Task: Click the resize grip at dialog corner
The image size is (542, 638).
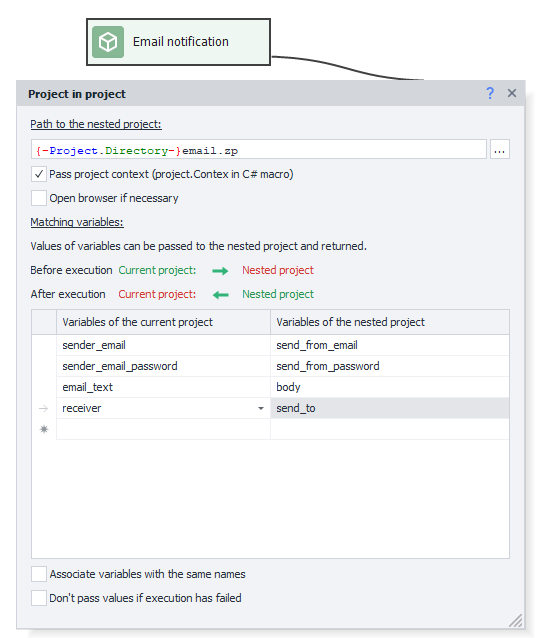Action: coord(516,621)
